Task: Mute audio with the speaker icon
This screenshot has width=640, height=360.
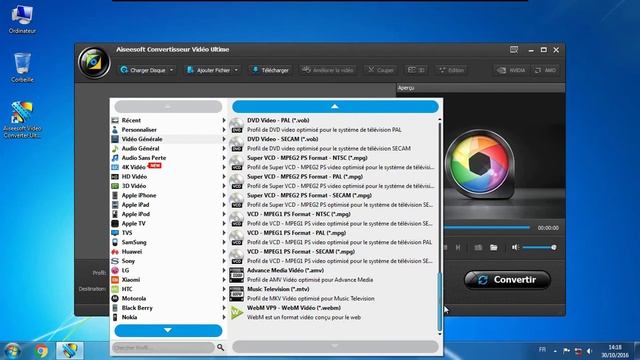Action: click(516, 247)
